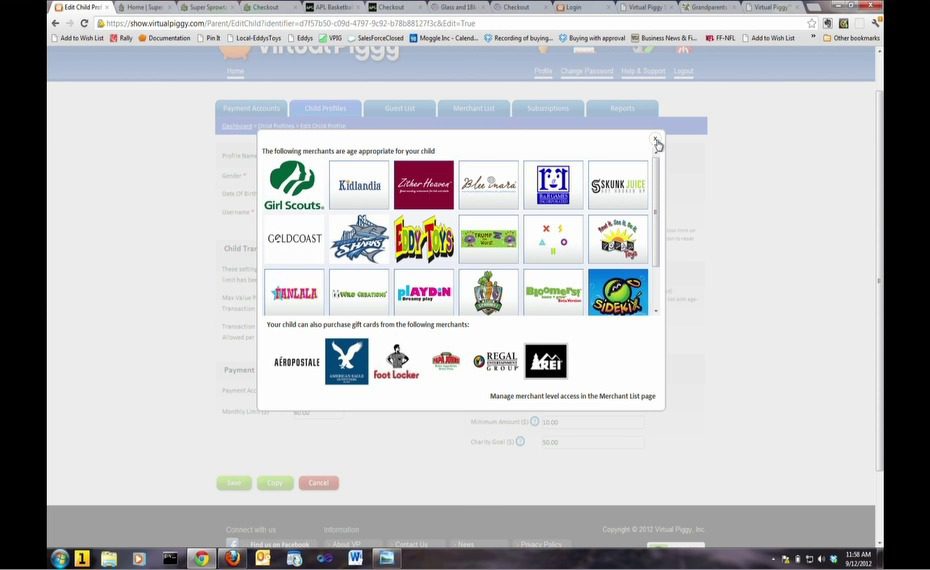Click the Logout link in header
Image resolution: width=930 pixels, height=570 pixels.
683,71
